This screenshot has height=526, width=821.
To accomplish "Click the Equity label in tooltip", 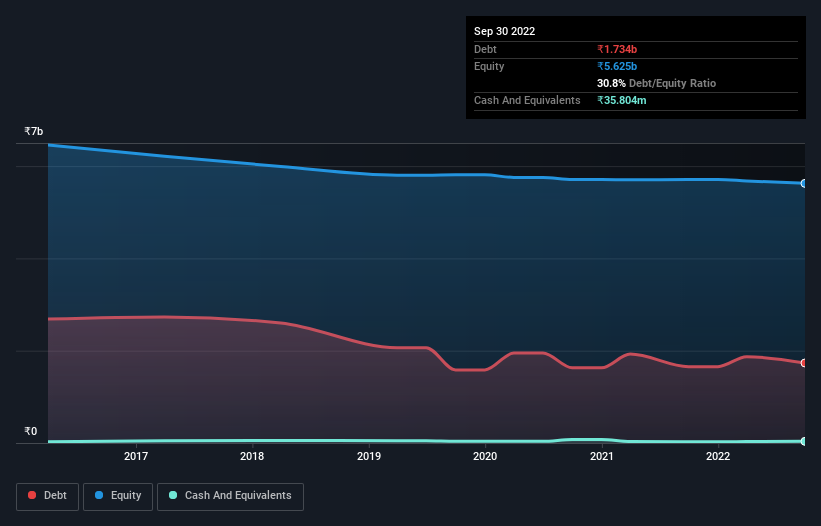I will (x=489, y=66).
